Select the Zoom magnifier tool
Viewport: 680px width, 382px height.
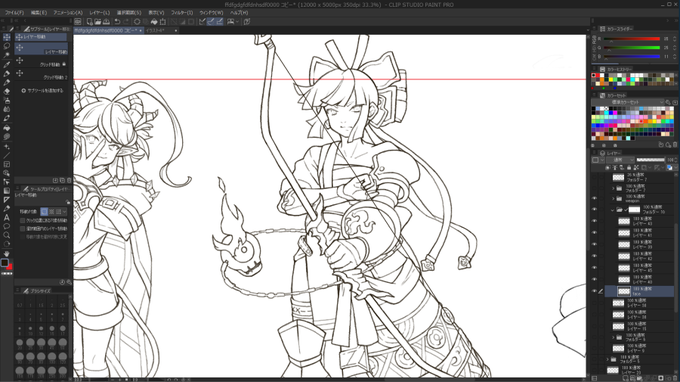pos(7,235)
